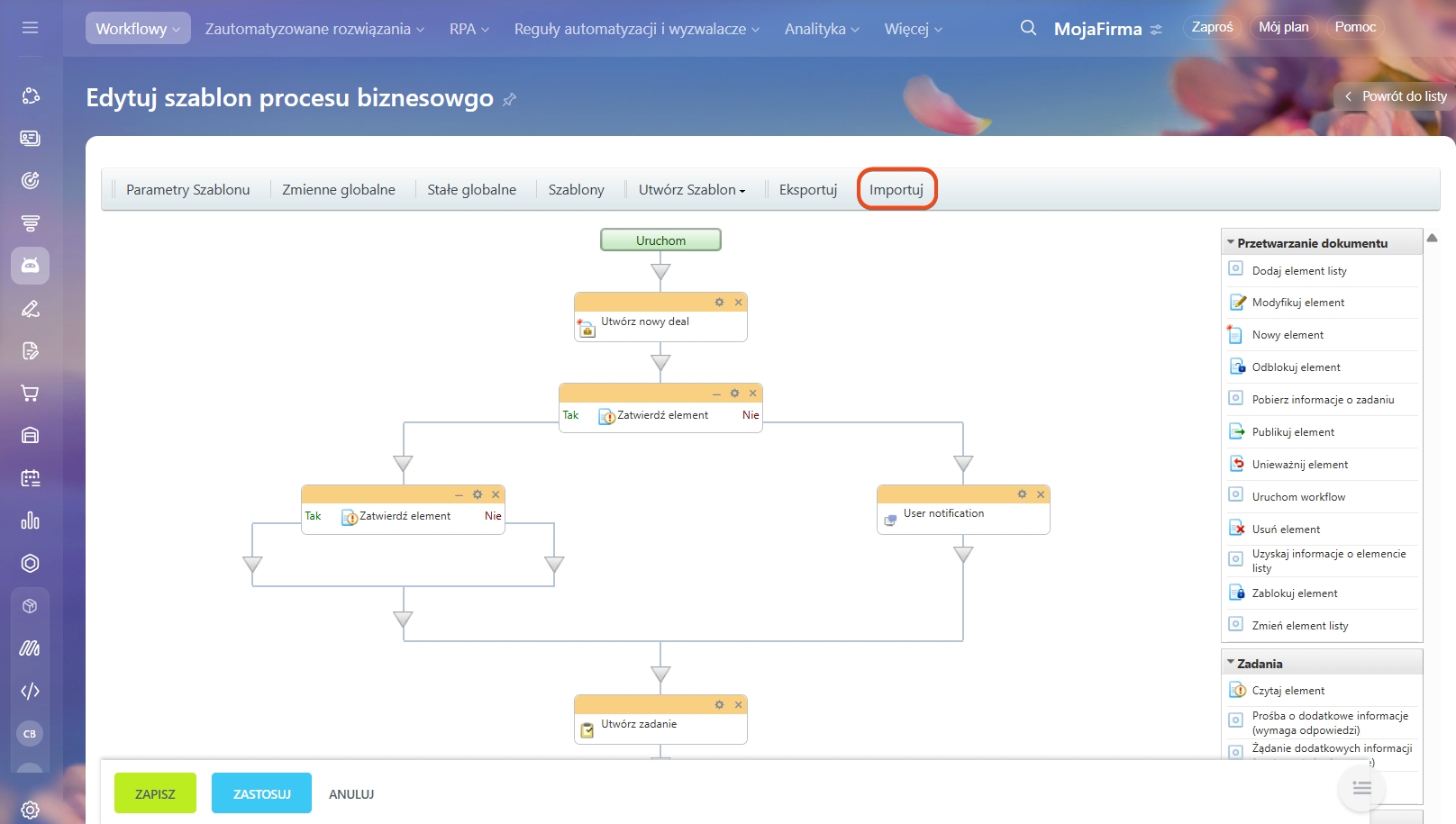Click the search magnifier icon in header
The width and height of the screenshot is (1456, 824).
coord(1028,28)
